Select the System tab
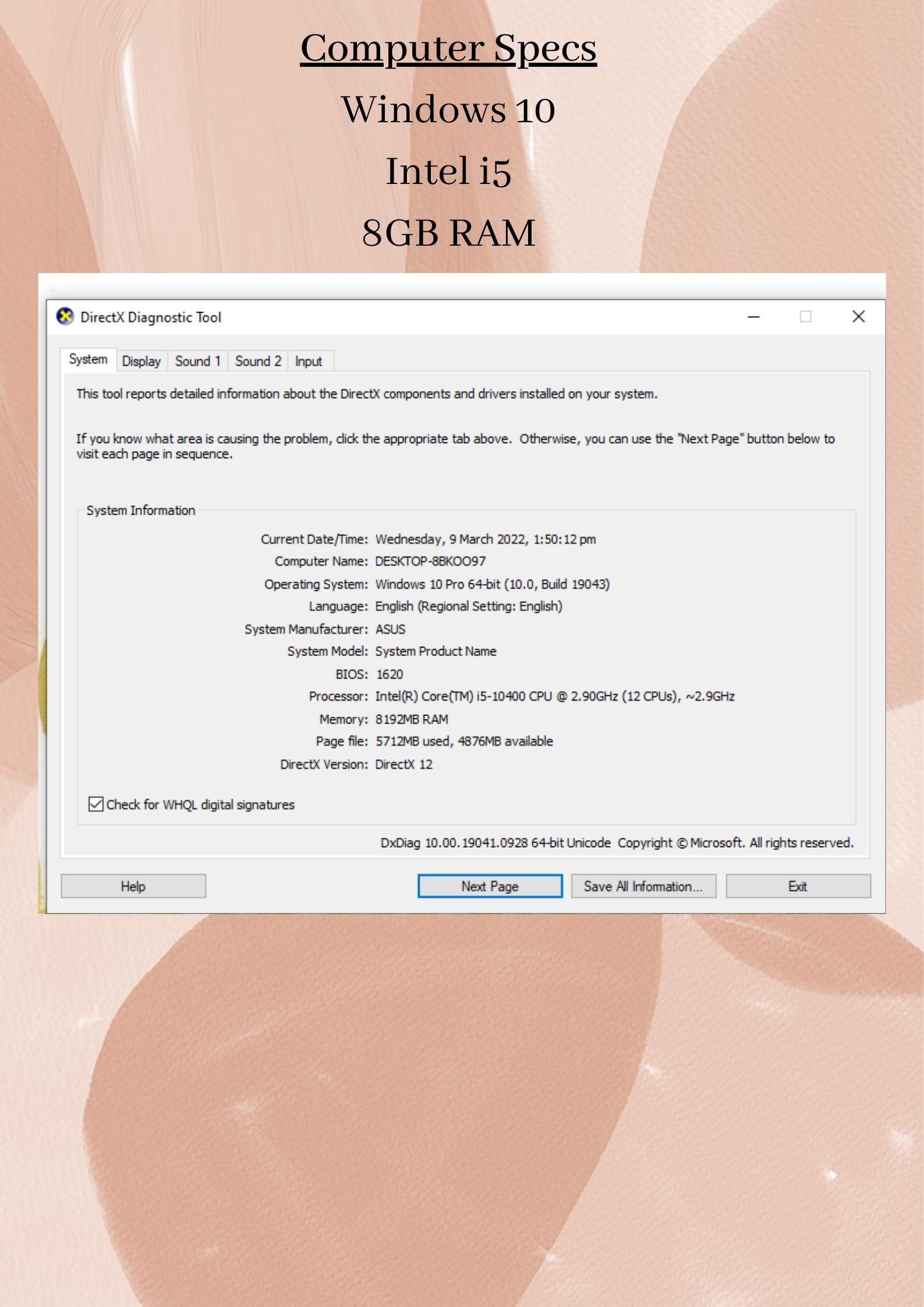 (x=88, y=359)
